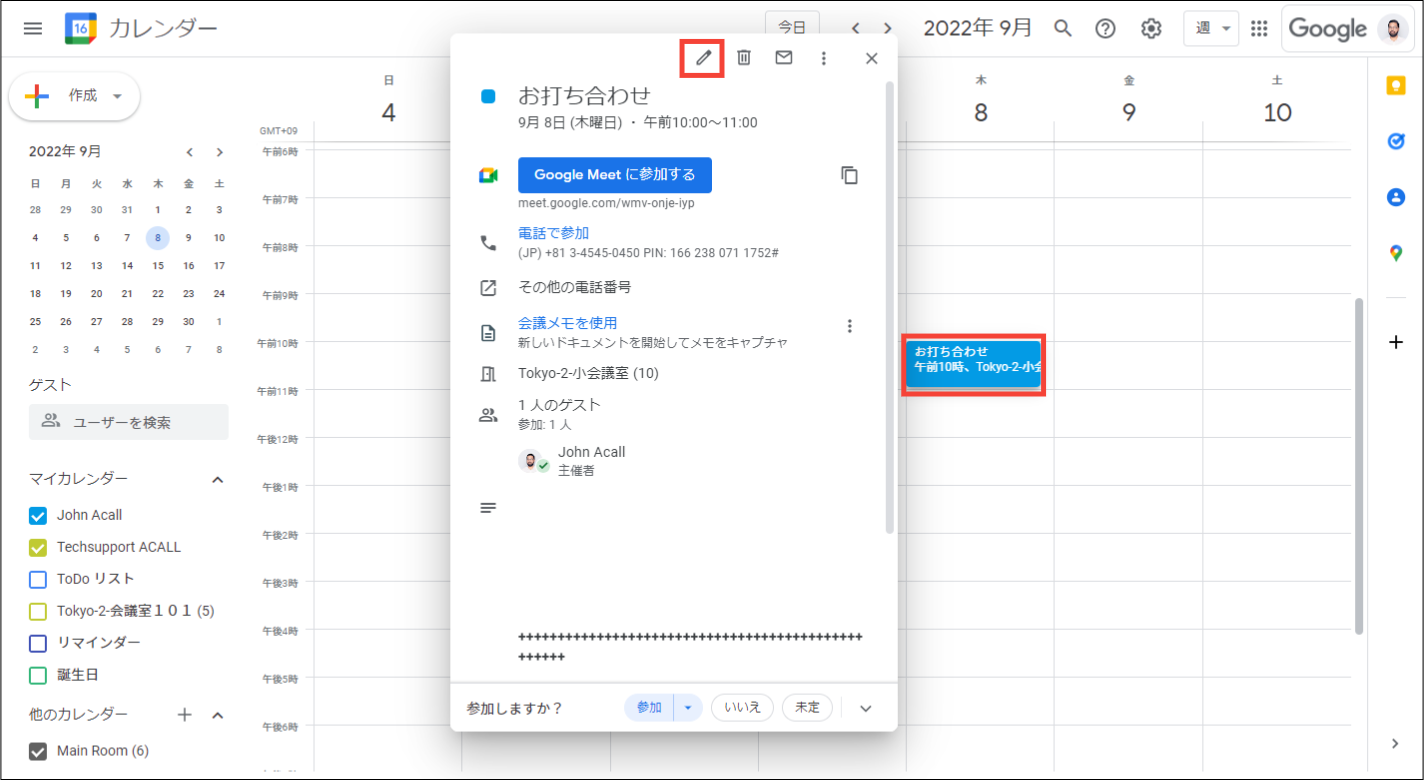Click the meet.google.com/wmv-onje-iyp URL text
1424x780 pixels.
[606, 203]
